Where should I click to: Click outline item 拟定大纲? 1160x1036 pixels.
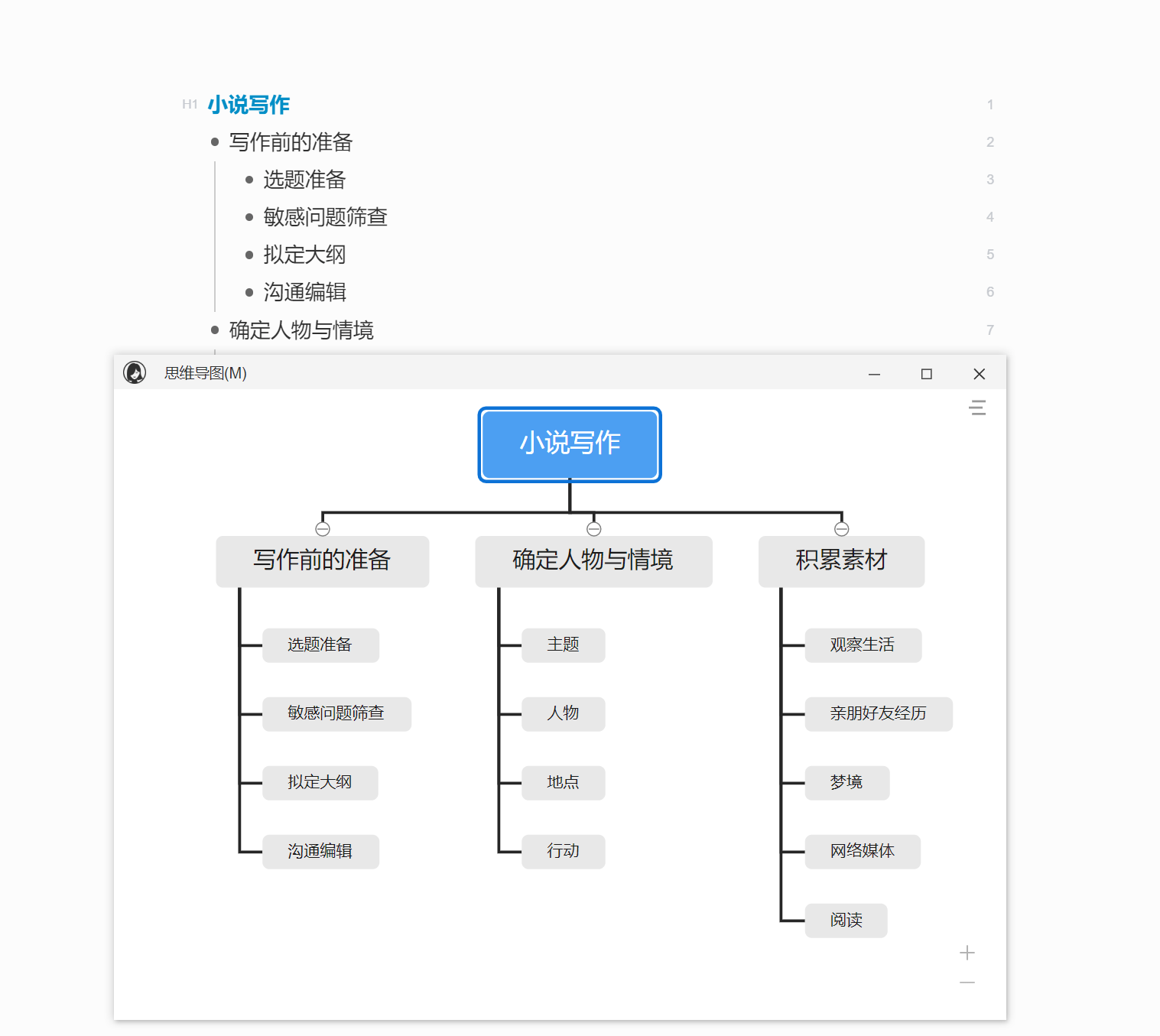(305, 255)
